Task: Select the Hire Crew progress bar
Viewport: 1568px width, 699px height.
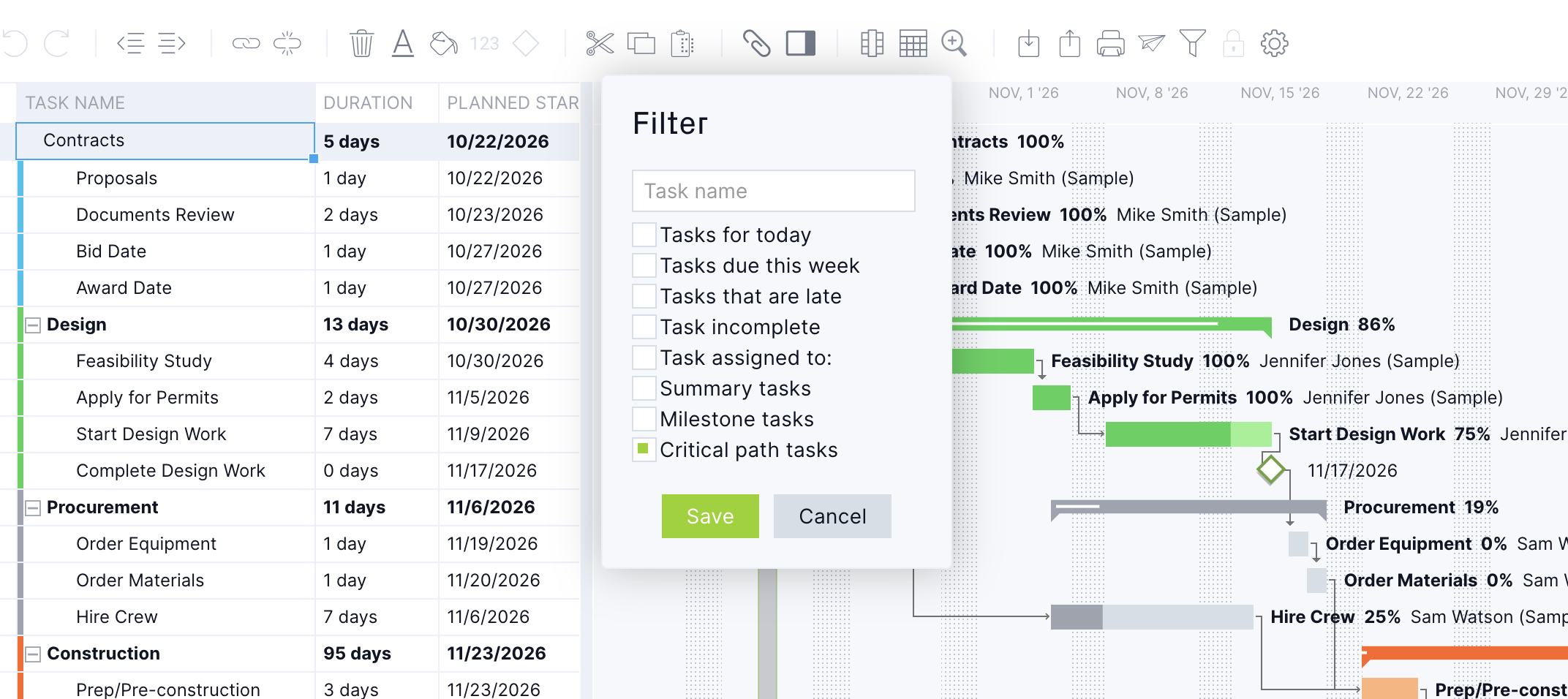Action: coord(1151,617)
